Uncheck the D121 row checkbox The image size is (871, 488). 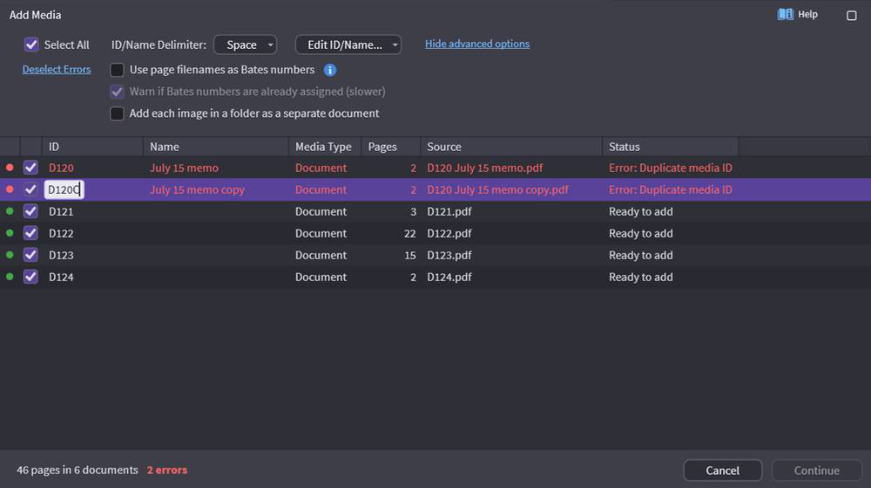[x=31, y=212]
